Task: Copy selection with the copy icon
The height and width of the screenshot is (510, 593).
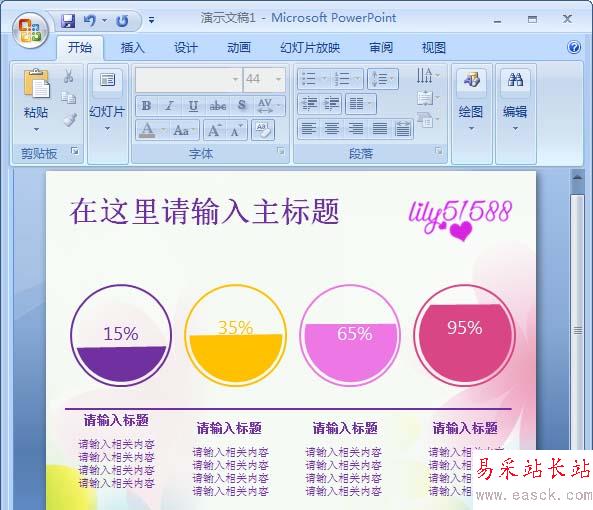Action: tap(68, 98)
